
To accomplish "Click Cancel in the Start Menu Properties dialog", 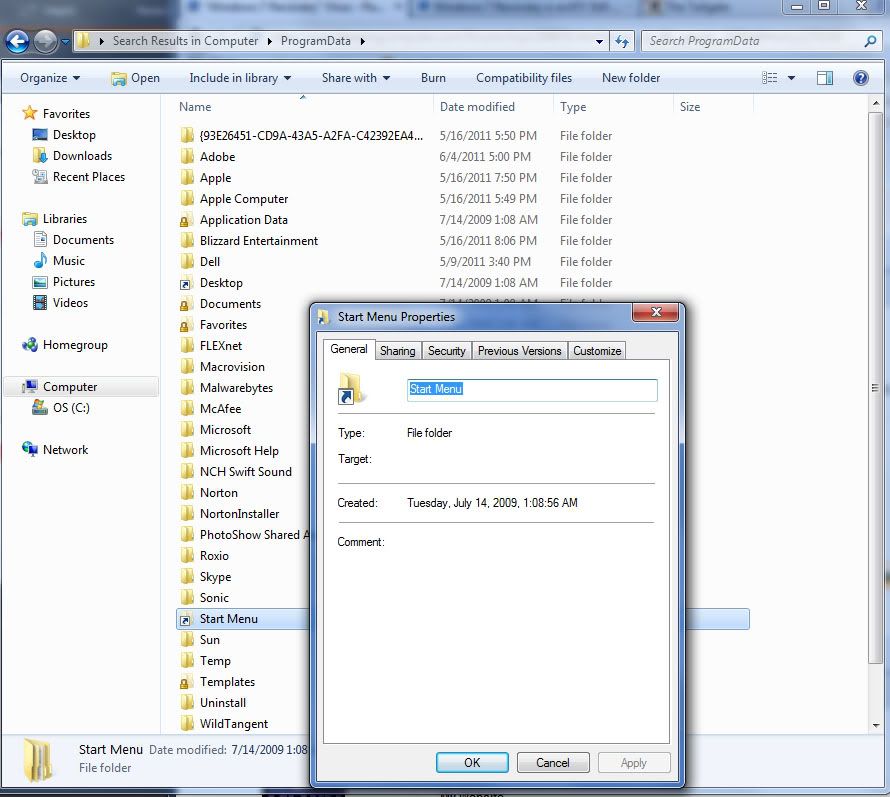I will pos(553,762).
